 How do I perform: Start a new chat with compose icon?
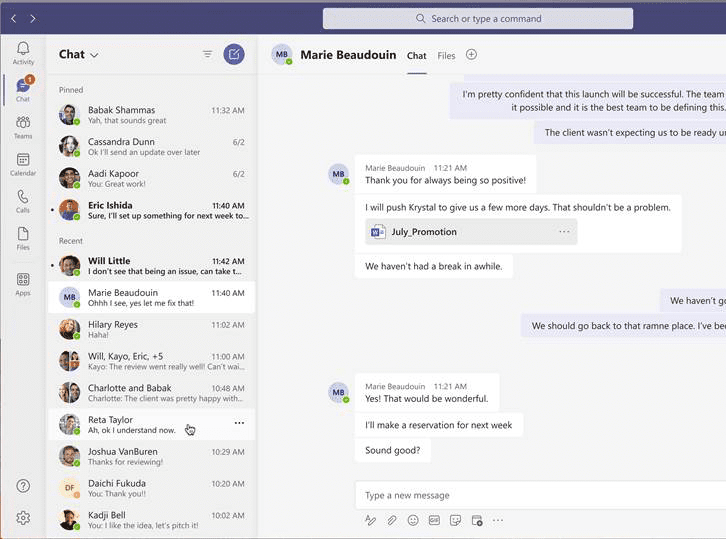(x=234, y=55)
